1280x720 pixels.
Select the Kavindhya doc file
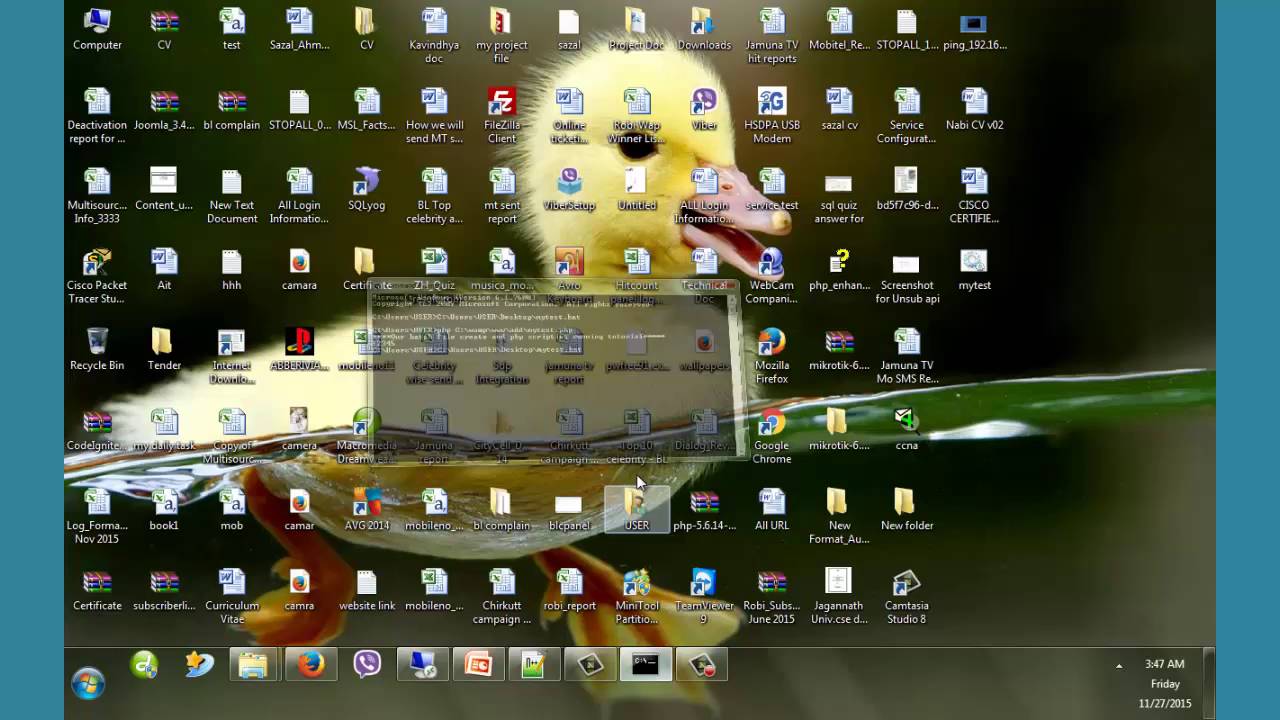click(434, 36)
